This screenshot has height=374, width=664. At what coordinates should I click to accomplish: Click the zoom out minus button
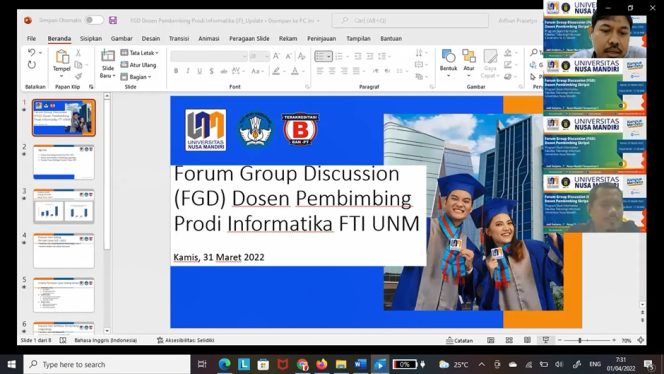click(x=559, y=340)
